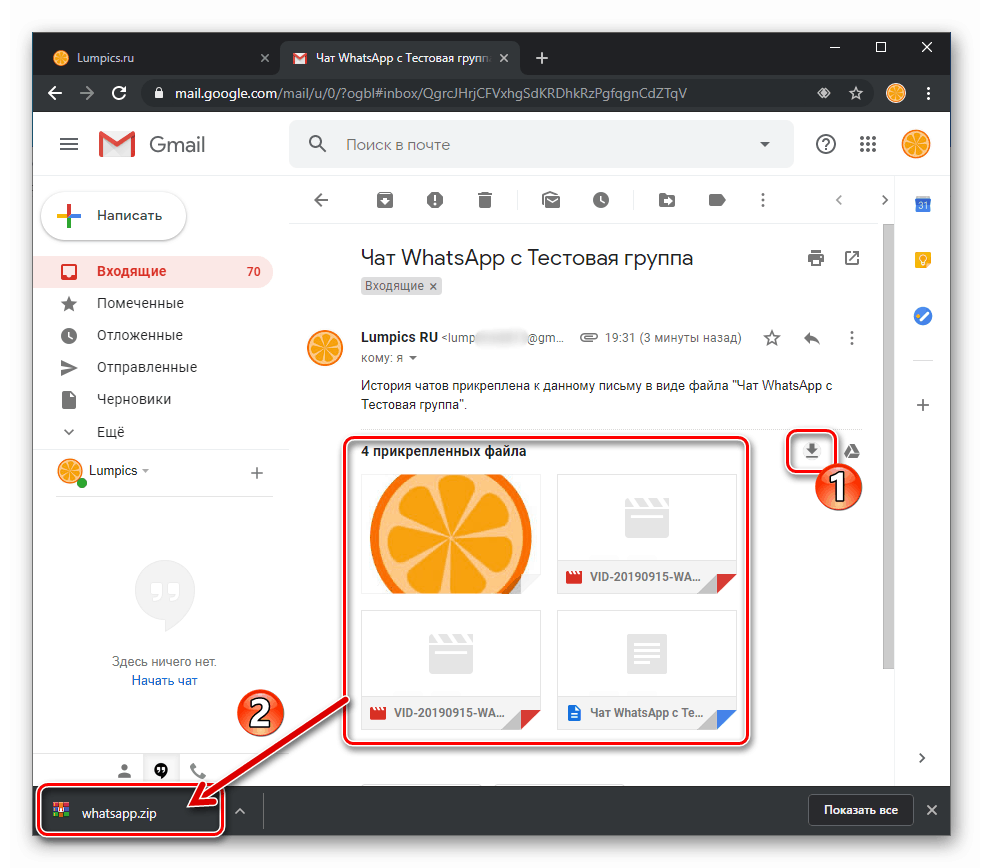Image resolution: width=983 pixels, height=868 pixels.
Task: Reload the Gmail page
Action: [119, 93]
